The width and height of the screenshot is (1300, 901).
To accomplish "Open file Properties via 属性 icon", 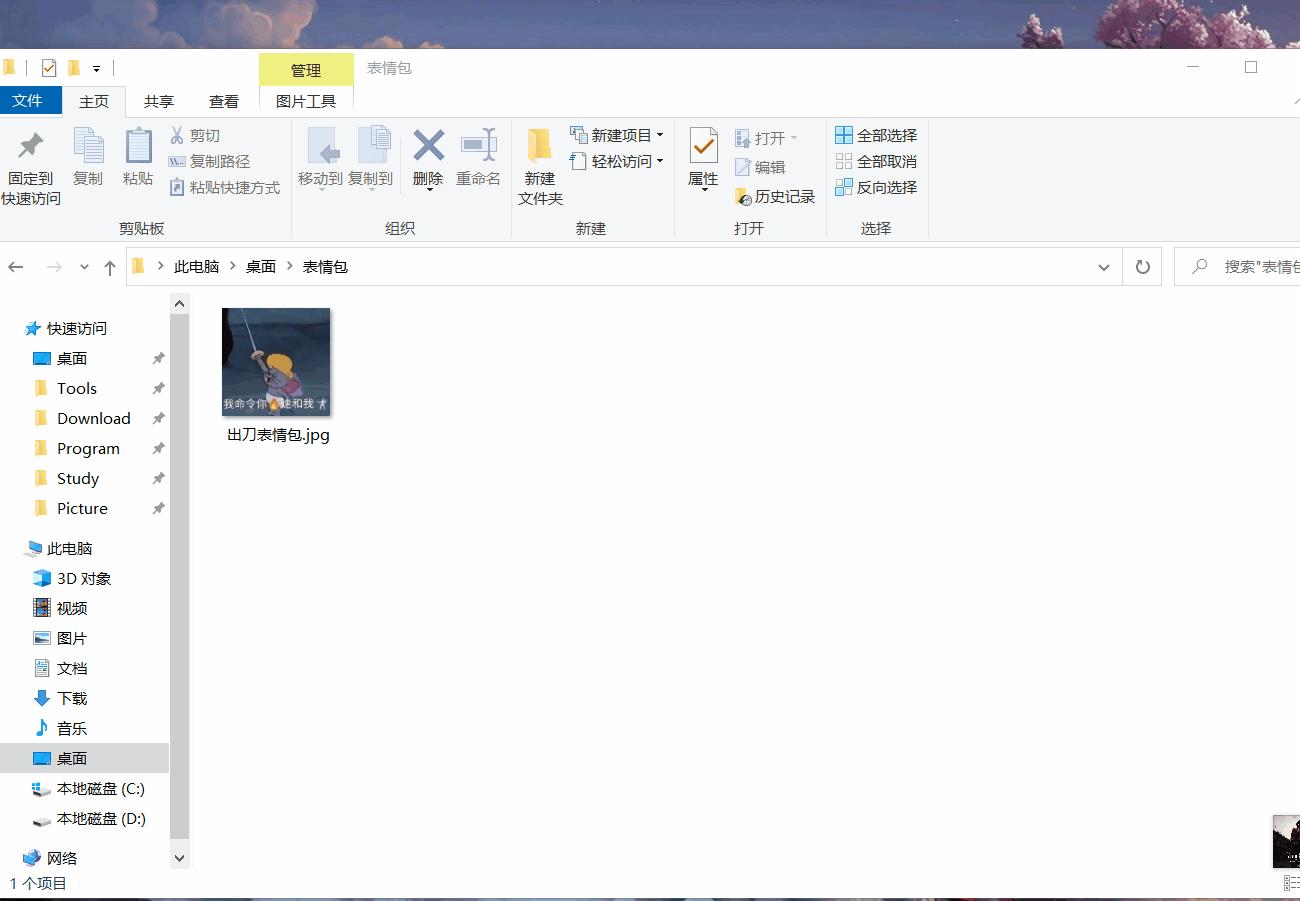I will coord(703,160).
